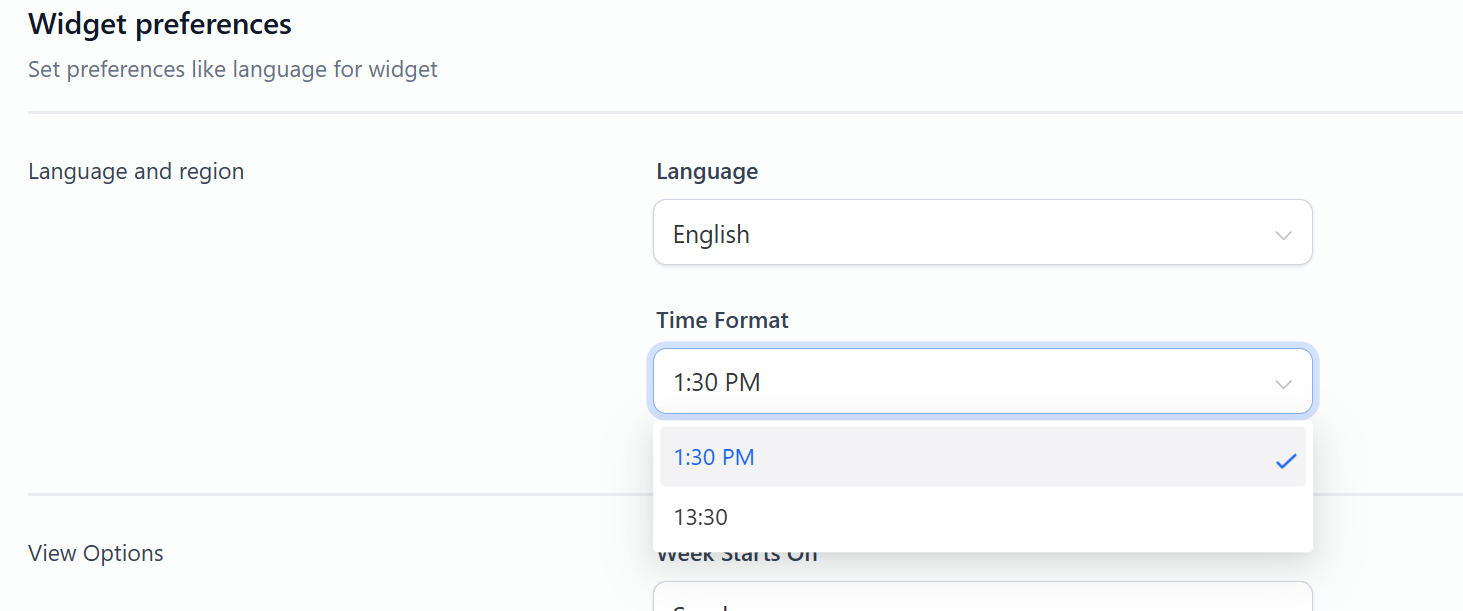Click the Widget preferences heading

pos(159,23)
